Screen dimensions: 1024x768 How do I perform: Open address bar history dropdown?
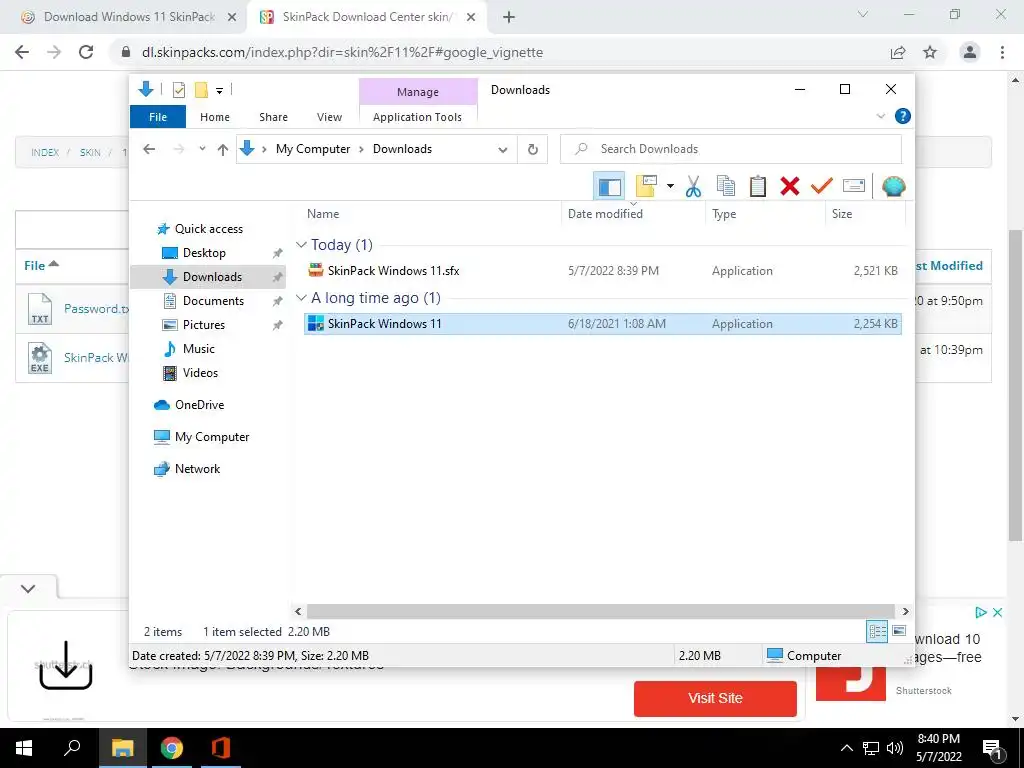point(502,150)
